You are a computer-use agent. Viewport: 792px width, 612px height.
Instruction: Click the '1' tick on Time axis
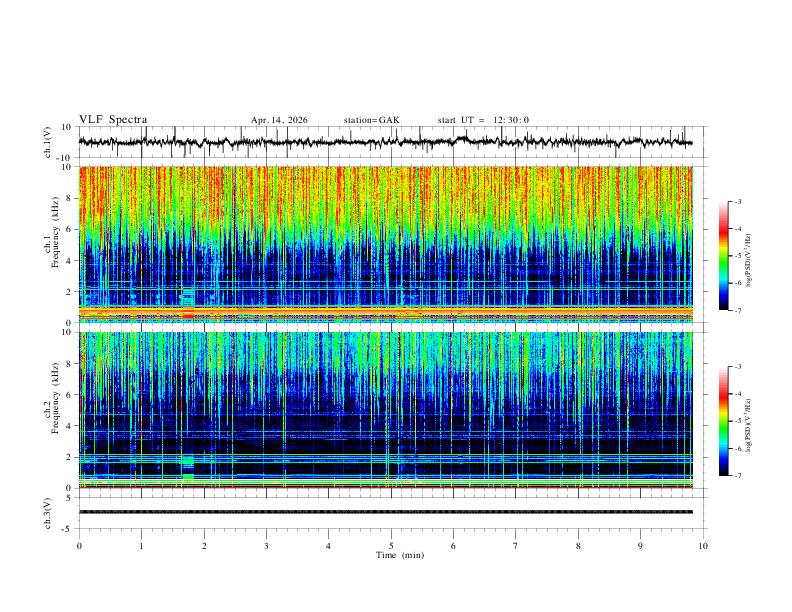point(141,546)
